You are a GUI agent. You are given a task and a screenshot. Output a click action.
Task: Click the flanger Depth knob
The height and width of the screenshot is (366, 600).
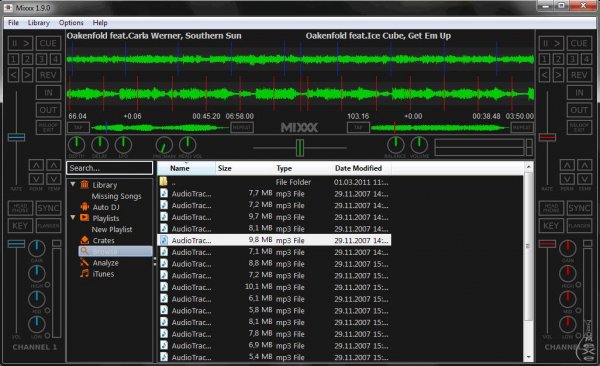coord(77,145)
